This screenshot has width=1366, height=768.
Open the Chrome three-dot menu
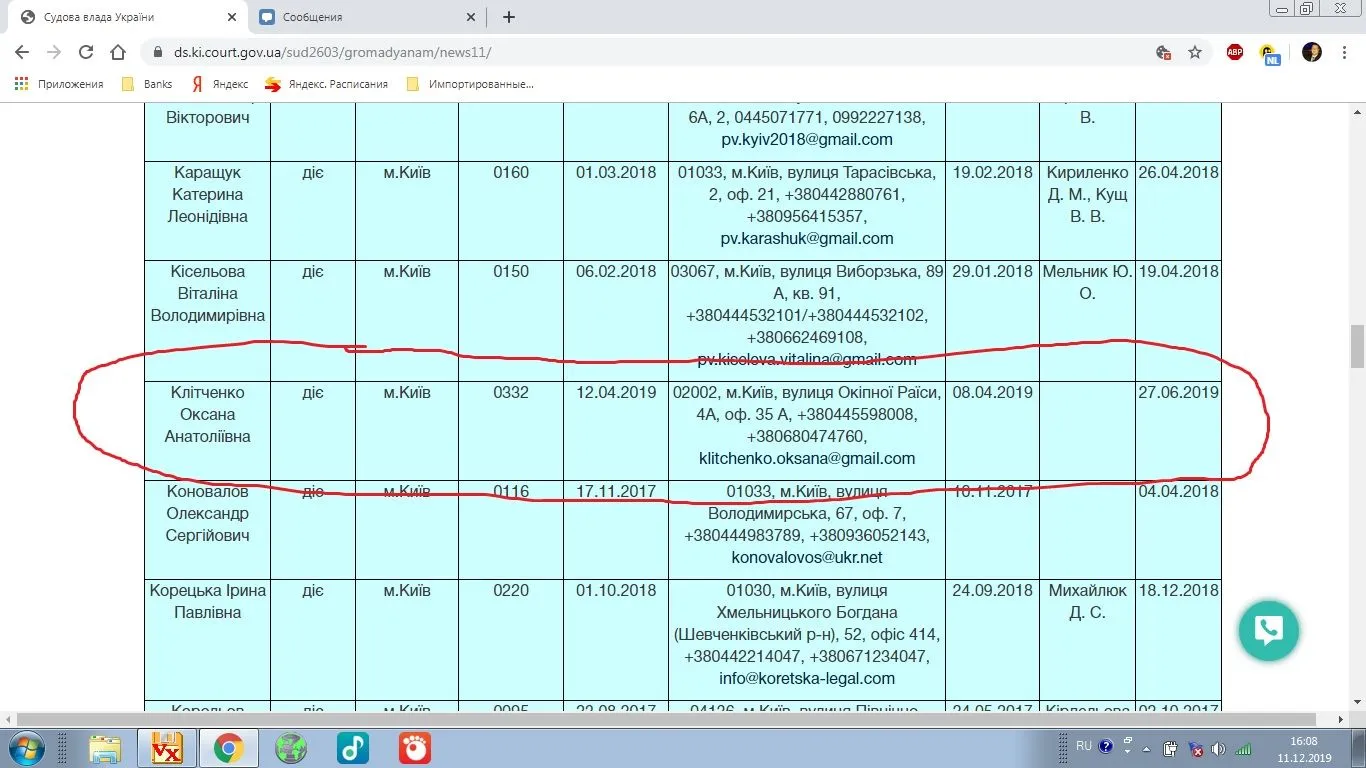[x=1346, y=52]
